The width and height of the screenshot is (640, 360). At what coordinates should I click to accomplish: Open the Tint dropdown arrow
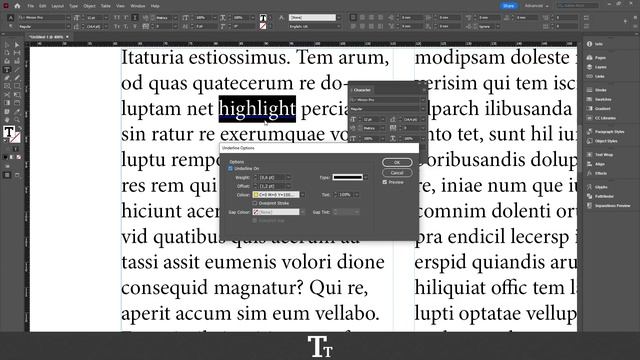click(356, 195)
